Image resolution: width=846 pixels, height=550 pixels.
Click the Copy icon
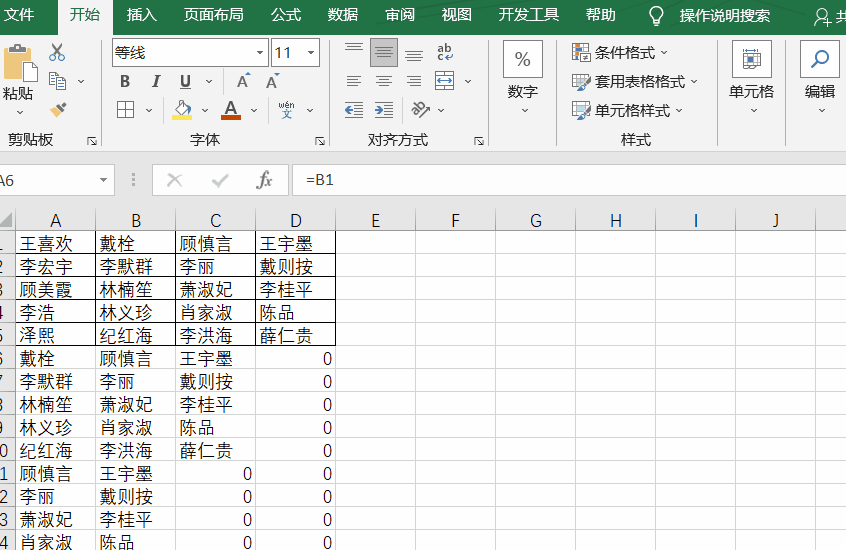pos(57,81)
